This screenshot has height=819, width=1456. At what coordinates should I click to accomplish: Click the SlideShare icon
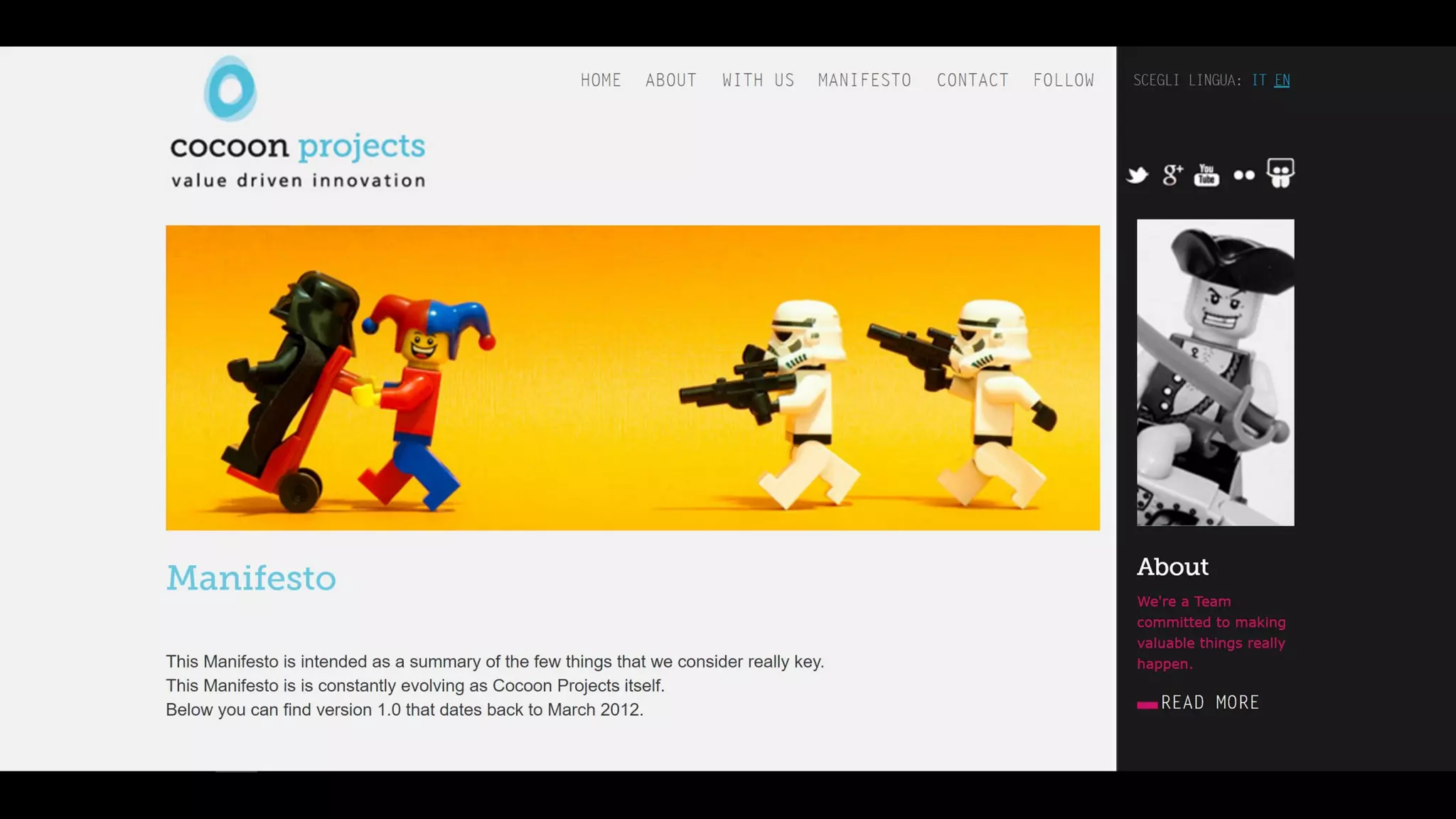1280,173
